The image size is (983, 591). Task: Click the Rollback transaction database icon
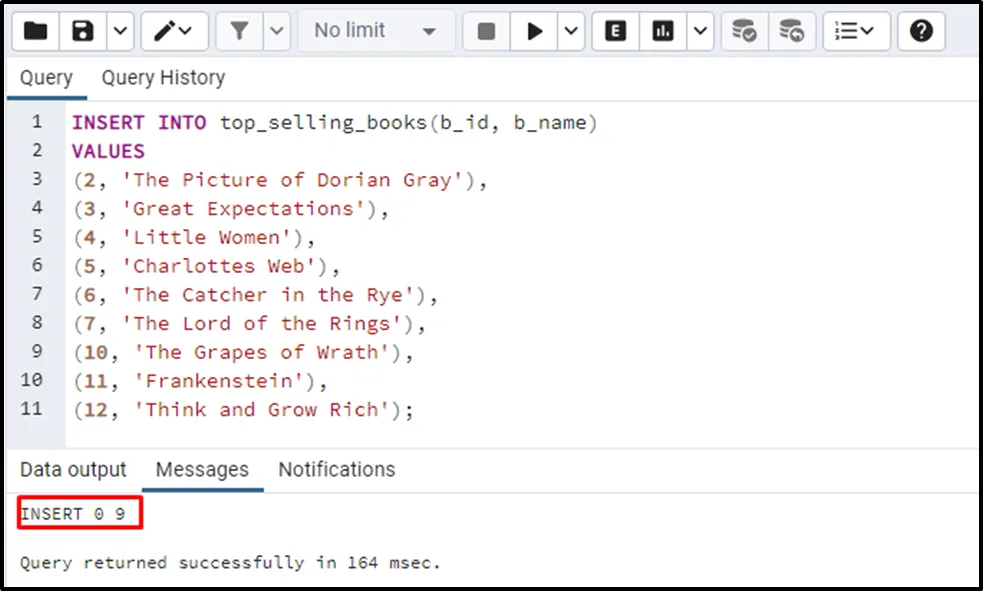(x=791, y=31)
